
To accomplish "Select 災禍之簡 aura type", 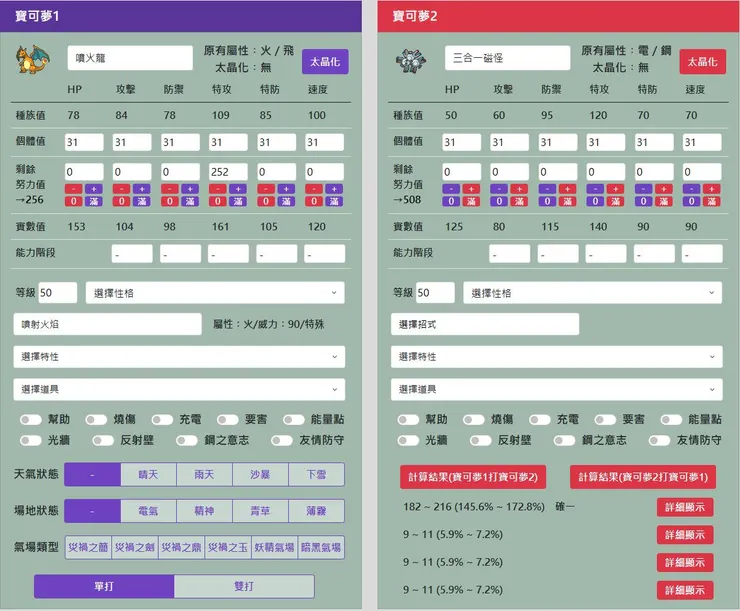I will coord(88,547).
